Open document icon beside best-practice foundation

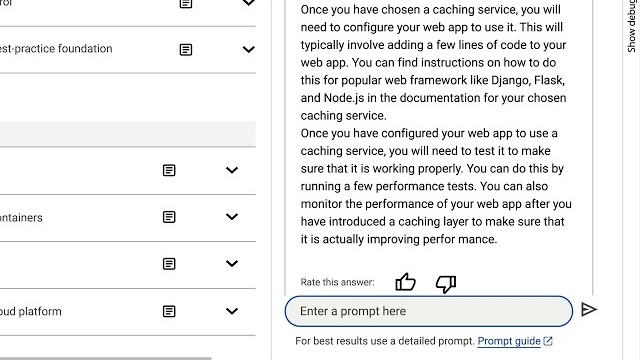point(186,50)
